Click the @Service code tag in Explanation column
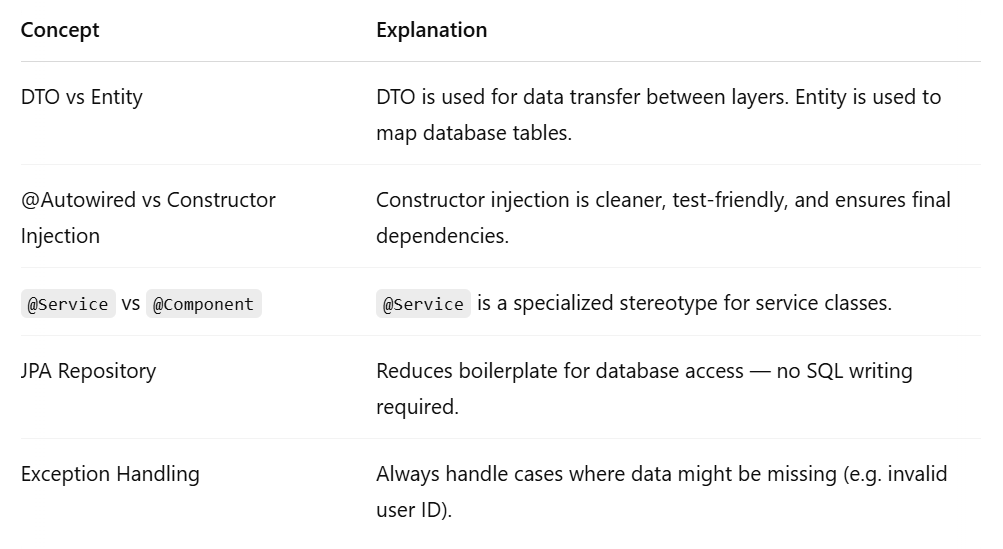Screen dimensions: 1003x549 point(423,304)
